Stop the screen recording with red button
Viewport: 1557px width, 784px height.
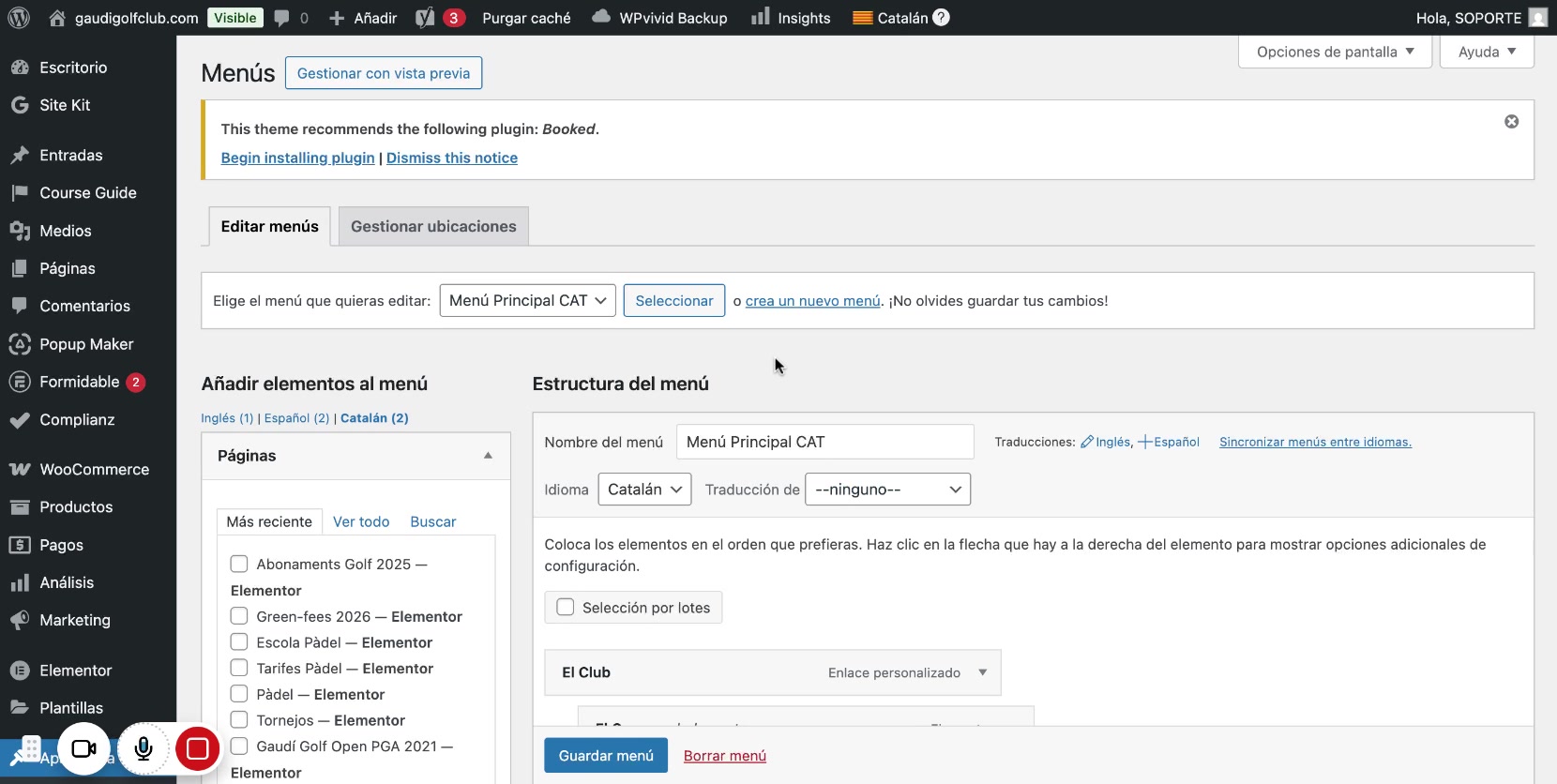point(197,748)
